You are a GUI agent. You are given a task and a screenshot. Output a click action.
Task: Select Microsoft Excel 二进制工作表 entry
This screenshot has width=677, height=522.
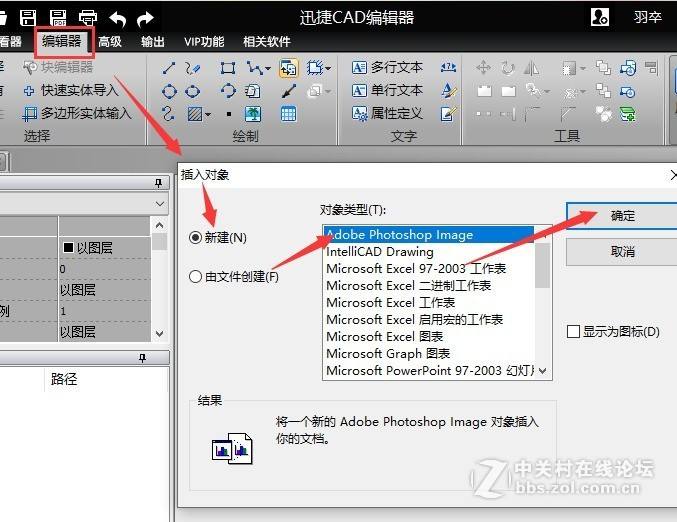click(429, 286)
